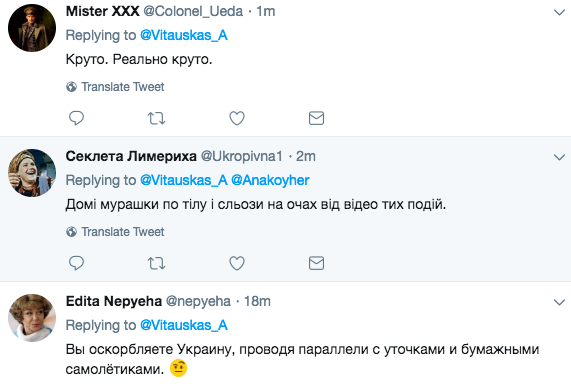Translate the tweet from Секлета Лимериха
This screenshot has height=384, width=571.
click(x=115, y=232)
